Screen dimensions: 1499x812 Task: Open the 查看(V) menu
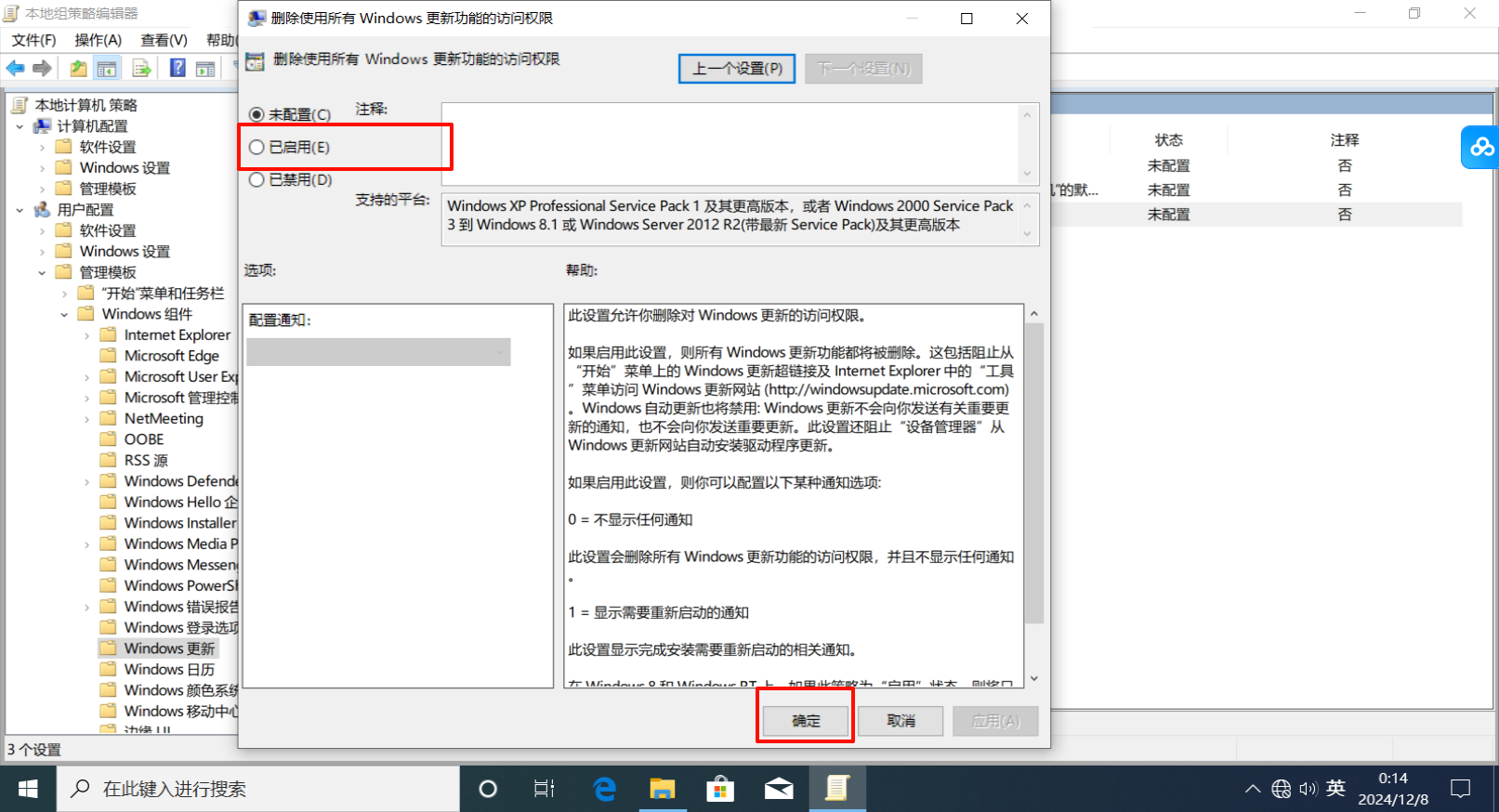(x=164, y=40)
